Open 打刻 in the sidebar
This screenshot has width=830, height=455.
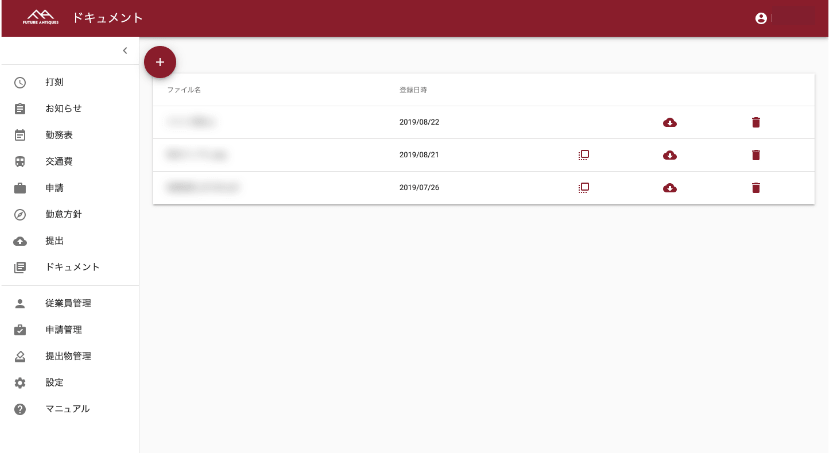click(55, 82)
